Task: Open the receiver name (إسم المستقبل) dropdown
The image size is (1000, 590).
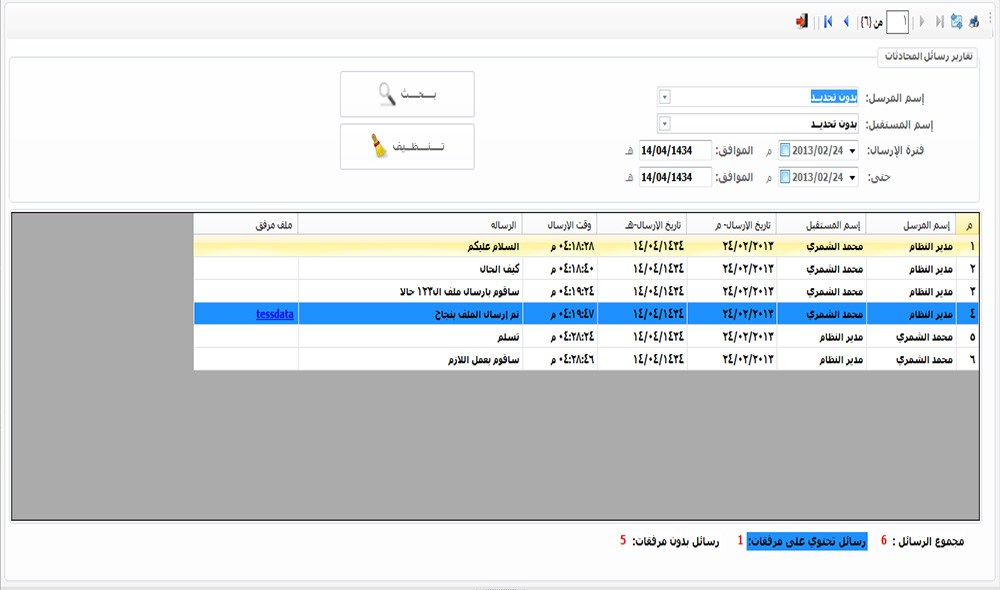Action: click(665, 124)
